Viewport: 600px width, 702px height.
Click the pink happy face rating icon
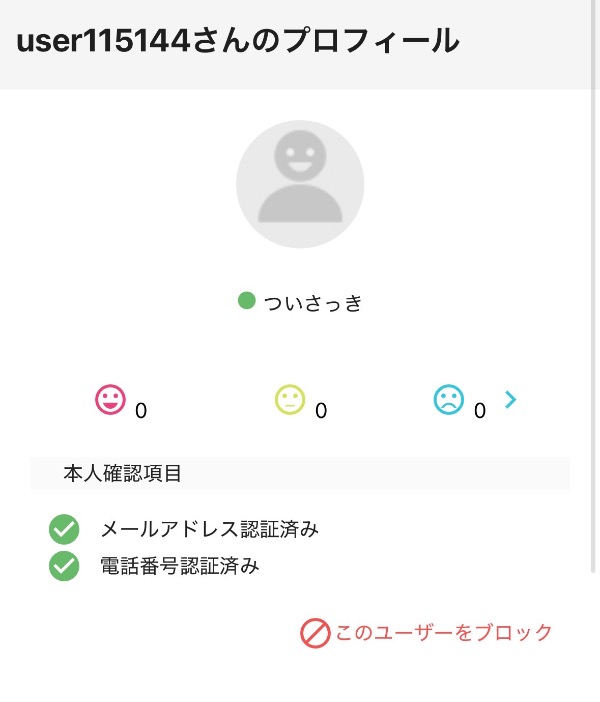[110, 400]
